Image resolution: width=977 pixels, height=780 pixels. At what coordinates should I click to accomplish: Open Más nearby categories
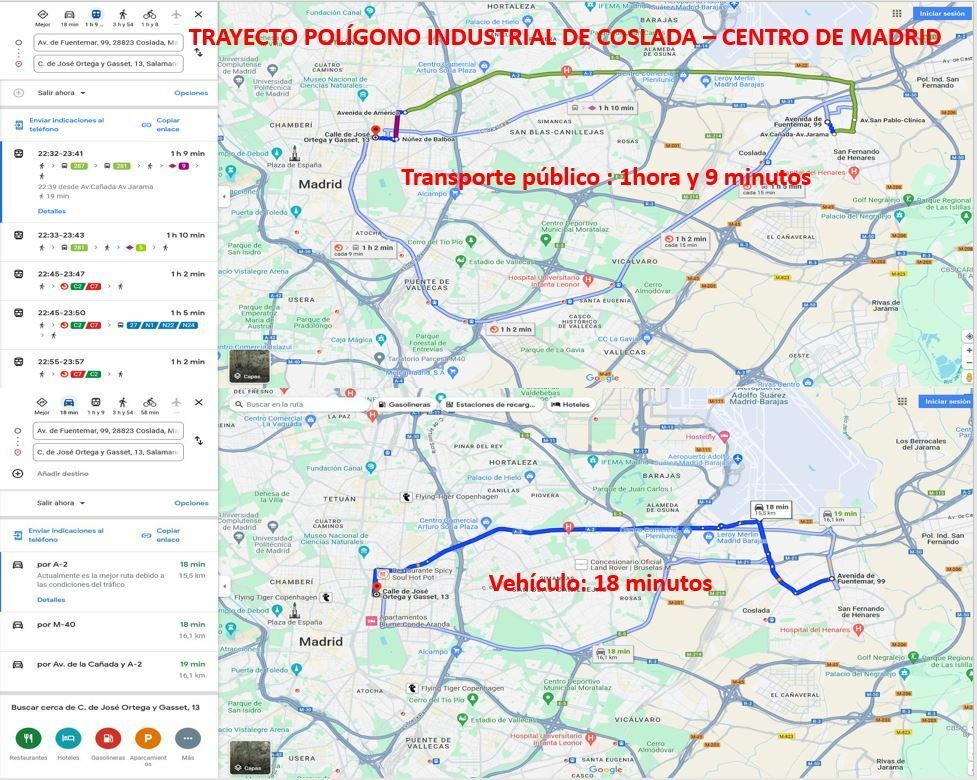click(x=188, y=744)
